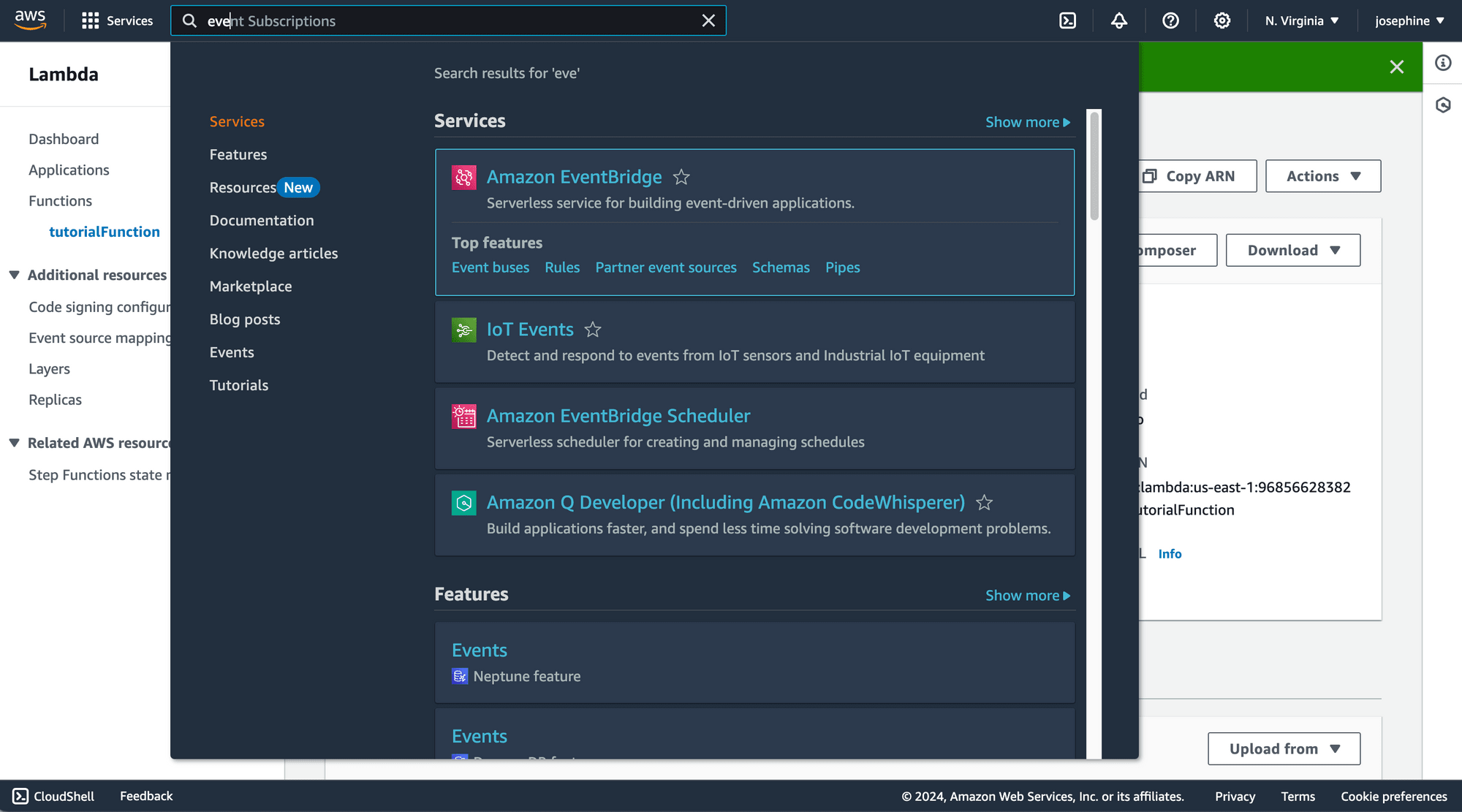Show more Services results
Viewport: 1462px width, 812px height.
click(x=1028, y=122)
